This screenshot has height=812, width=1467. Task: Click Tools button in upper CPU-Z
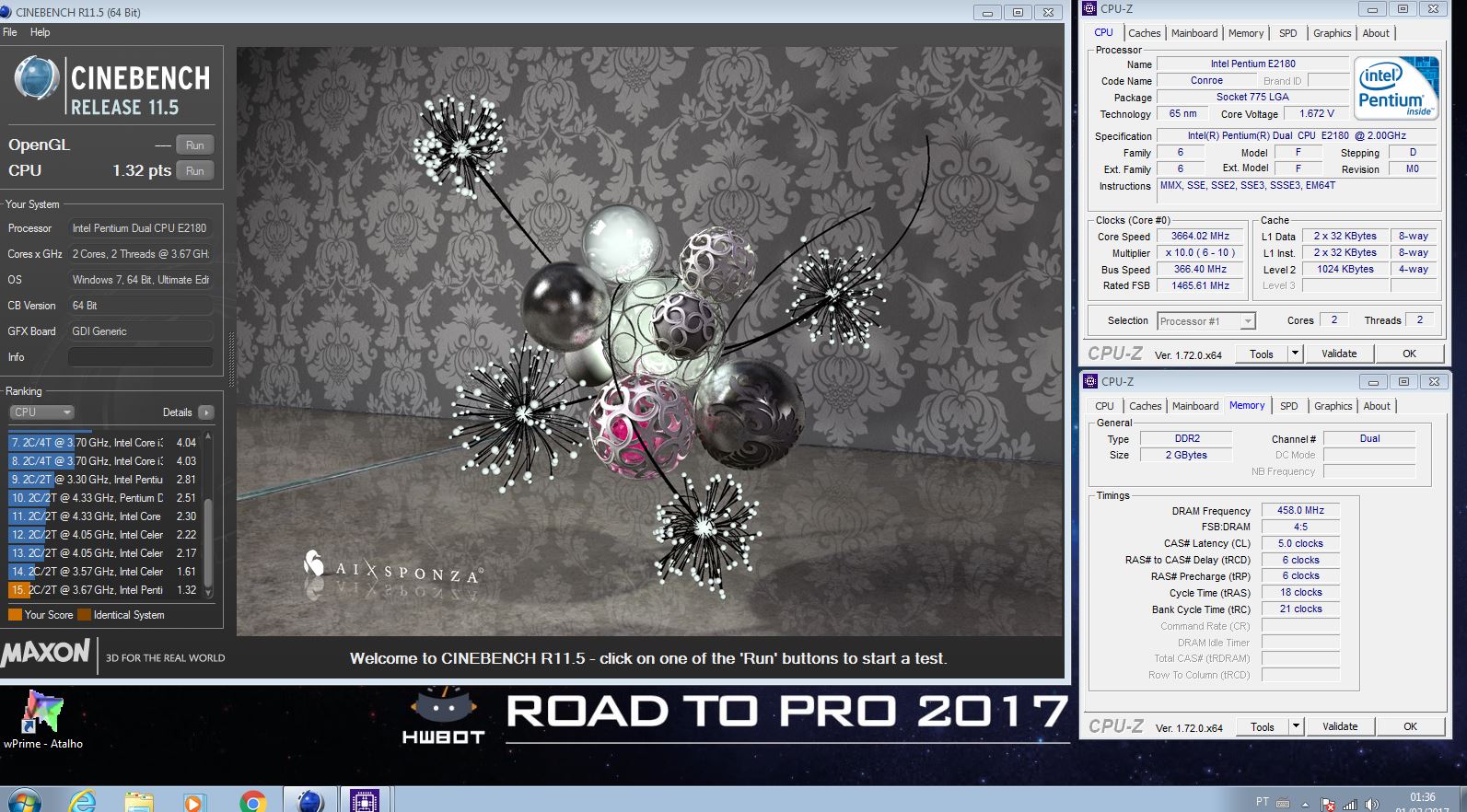point(1262,354)
